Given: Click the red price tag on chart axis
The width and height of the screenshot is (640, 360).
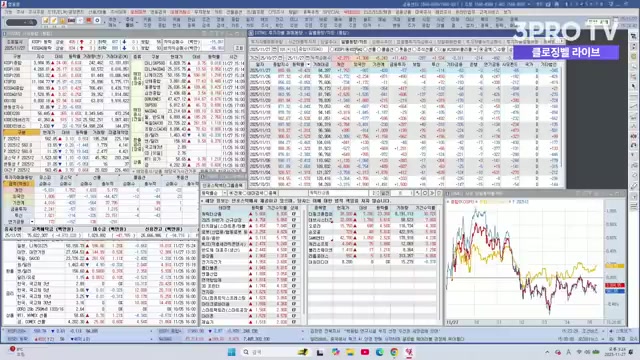Looking at the screenshot, I should point(614,285).
